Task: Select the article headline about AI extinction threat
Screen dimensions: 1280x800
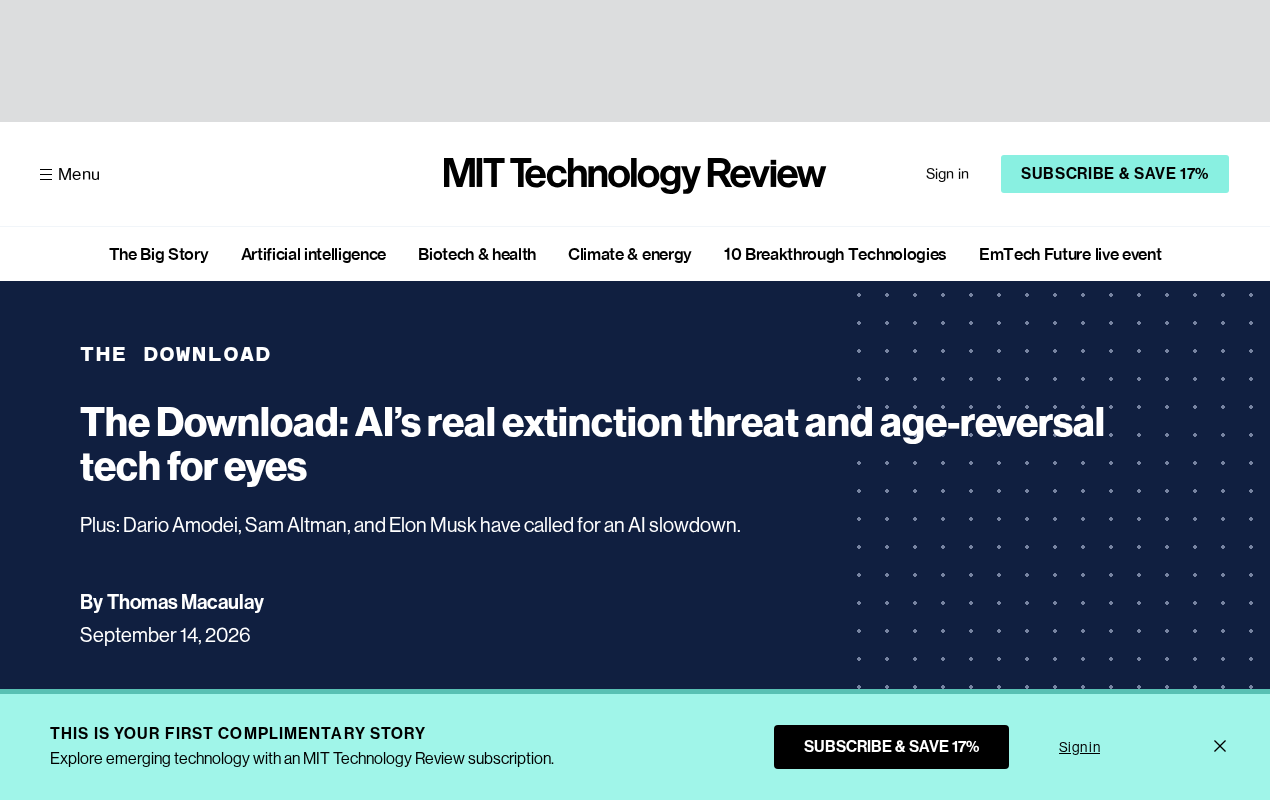Action: (x=592, y=444)
